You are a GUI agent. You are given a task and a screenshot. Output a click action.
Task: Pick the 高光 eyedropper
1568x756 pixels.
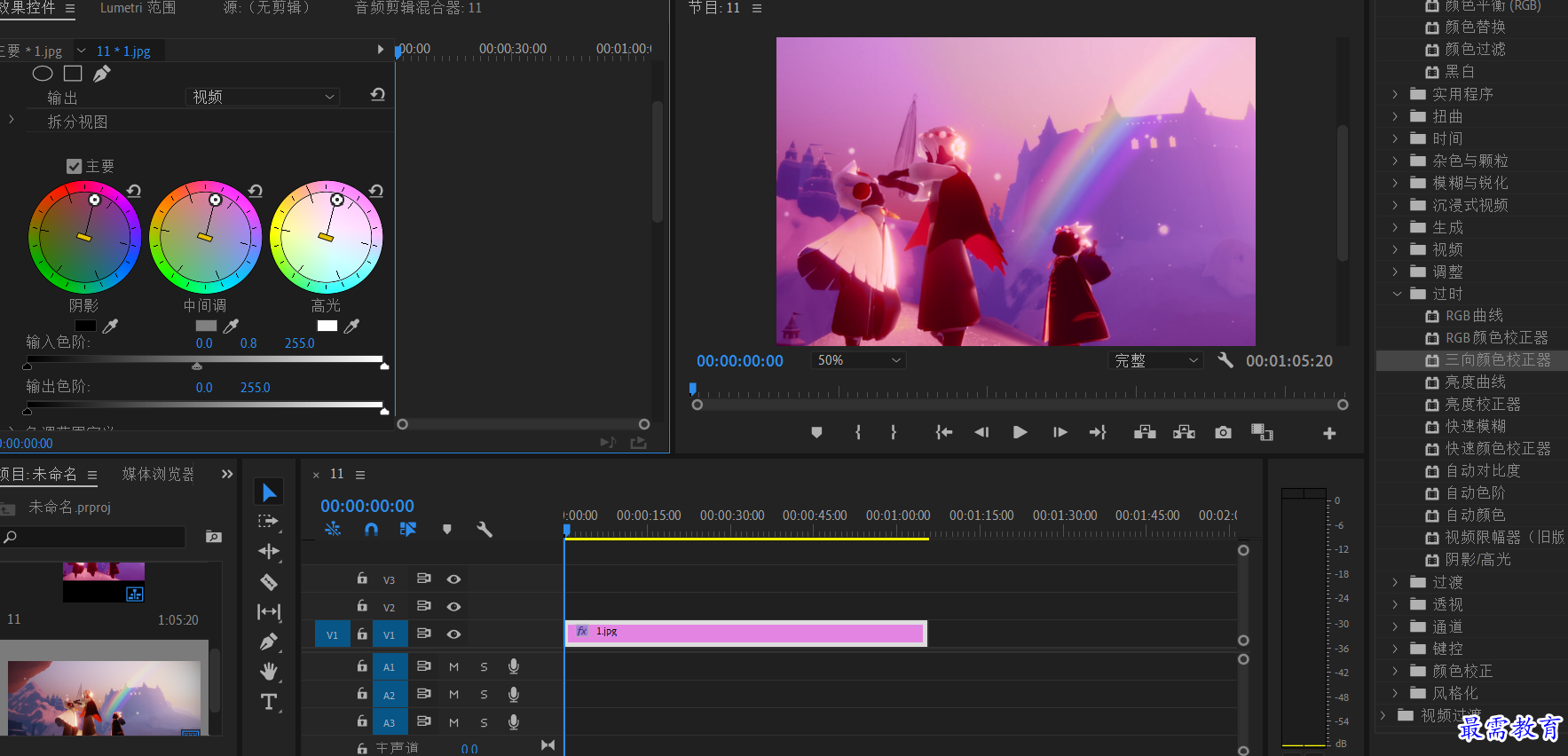(x=352, y=327)
